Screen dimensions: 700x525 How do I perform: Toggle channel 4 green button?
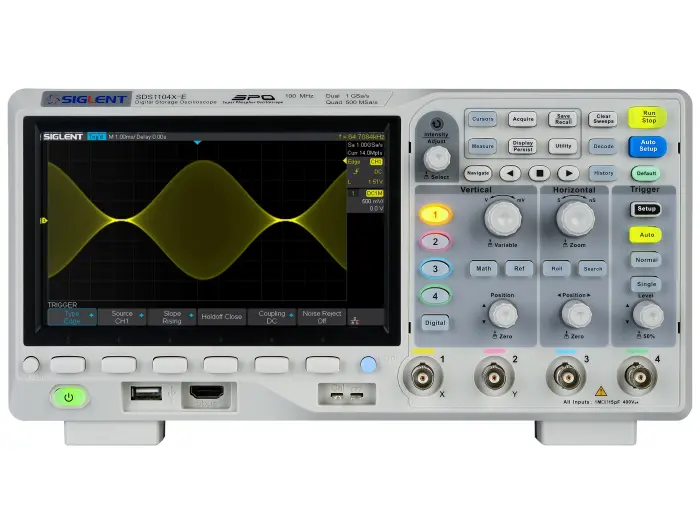click(x=435, y=296)
